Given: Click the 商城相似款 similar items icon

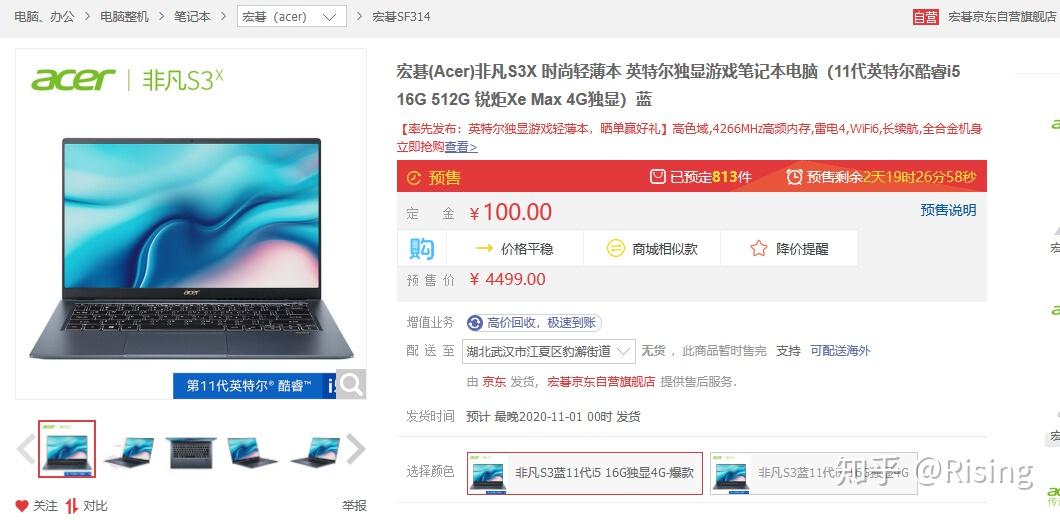Looking at the screenshot, I should [615, 248].
